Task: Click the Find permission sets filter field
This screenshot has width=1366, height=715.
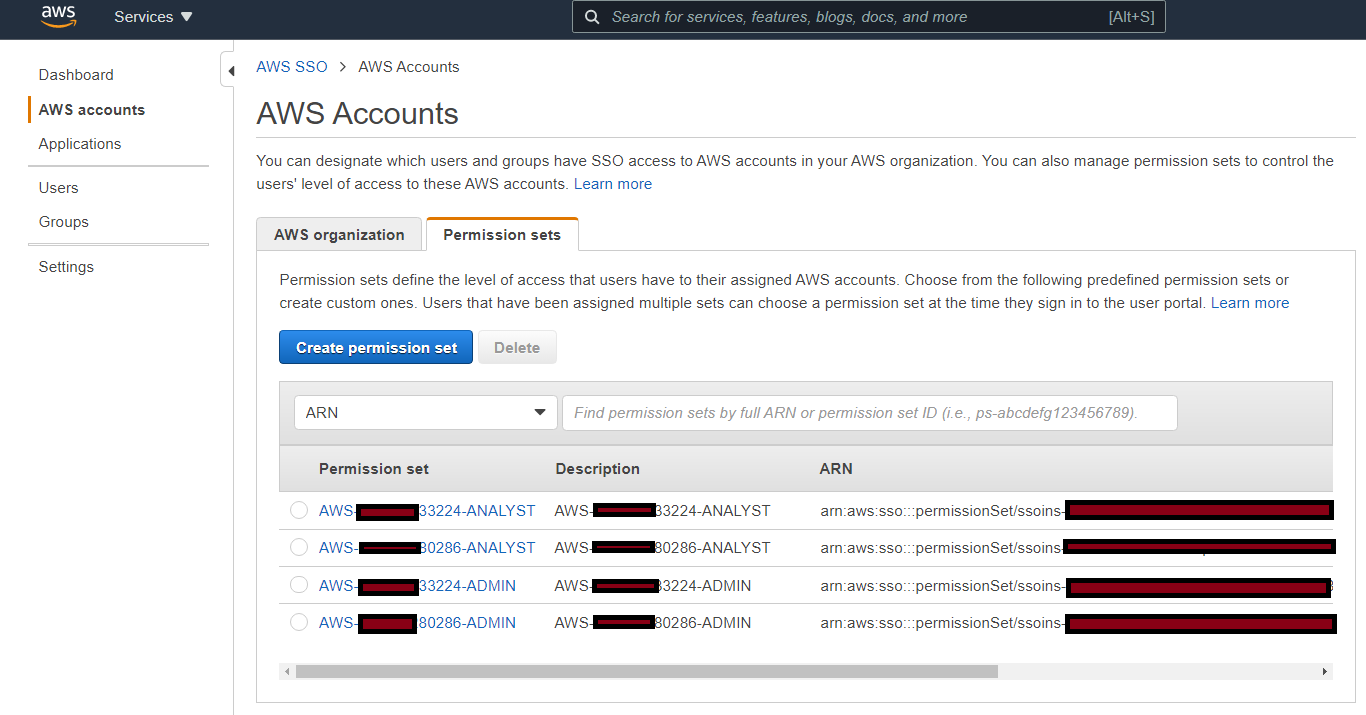Action: click(869, 413)
